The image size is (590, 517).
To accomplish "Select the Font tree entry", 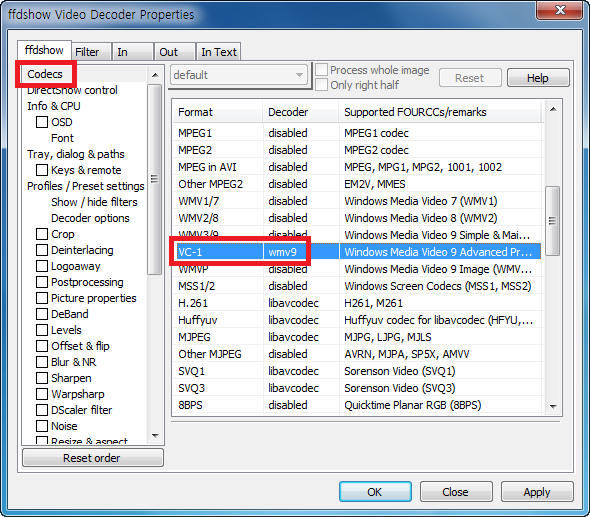I will [x=62, y=138].
